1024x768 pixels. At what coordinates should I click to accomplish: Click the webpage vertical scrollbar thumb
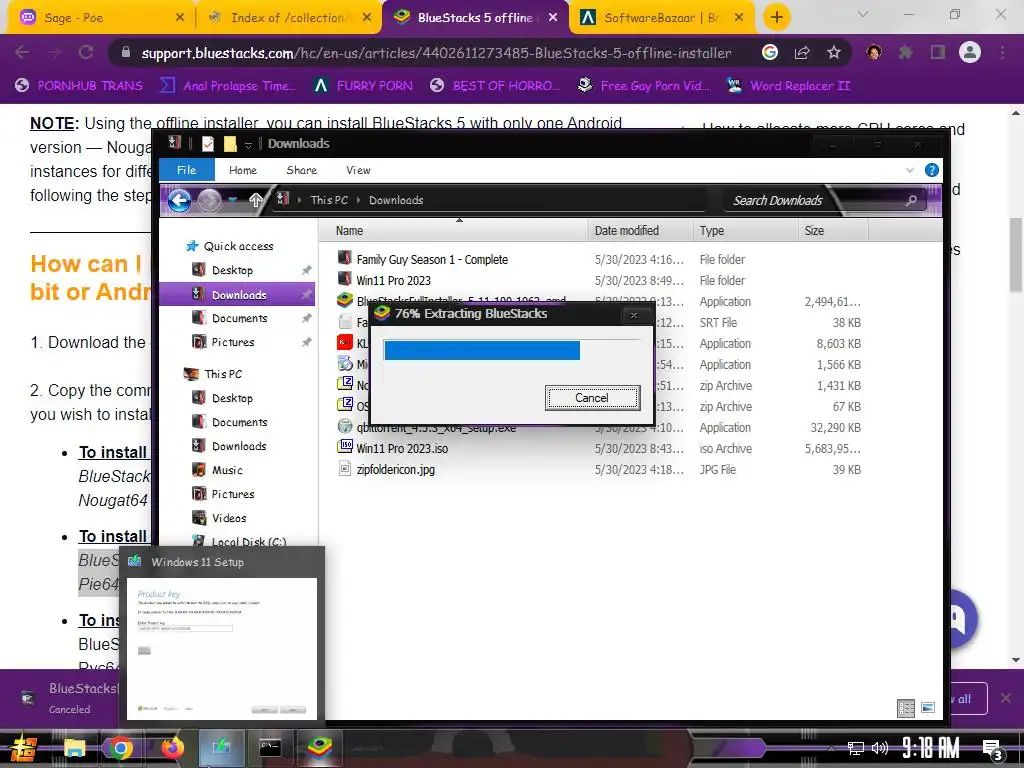[x=1016, y=255]
